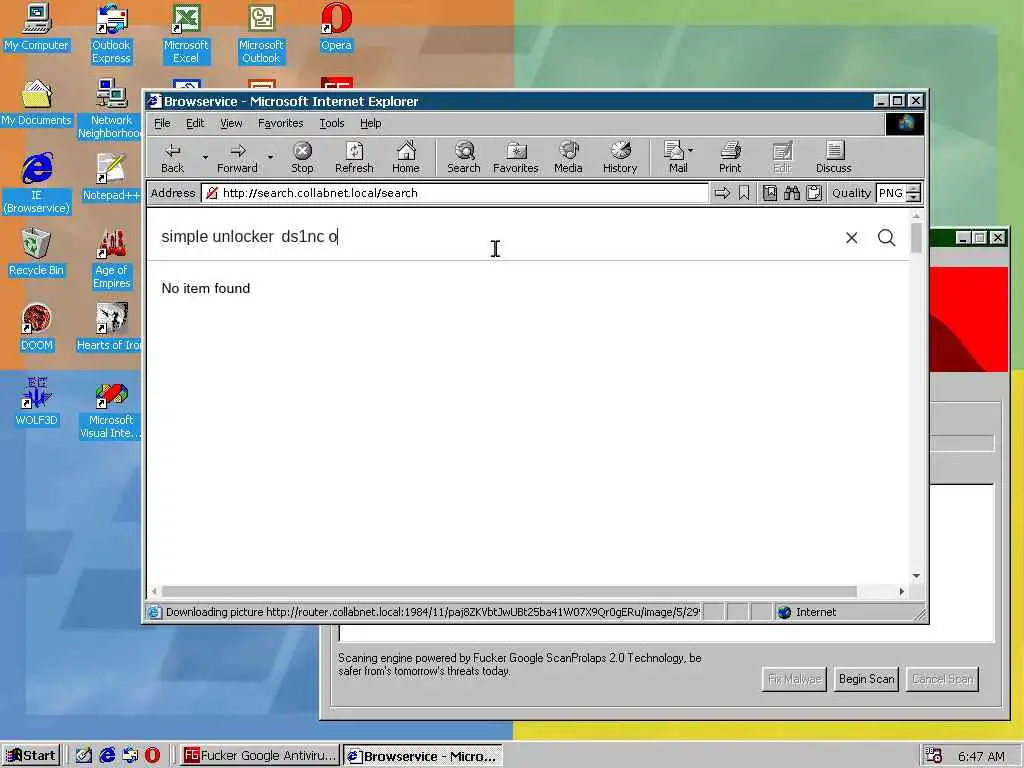This screenshot has width=1024, height=768.
Task: Select Microsoft Excel desktop icon
Action: pyautogui.click(x=186, y=34)
